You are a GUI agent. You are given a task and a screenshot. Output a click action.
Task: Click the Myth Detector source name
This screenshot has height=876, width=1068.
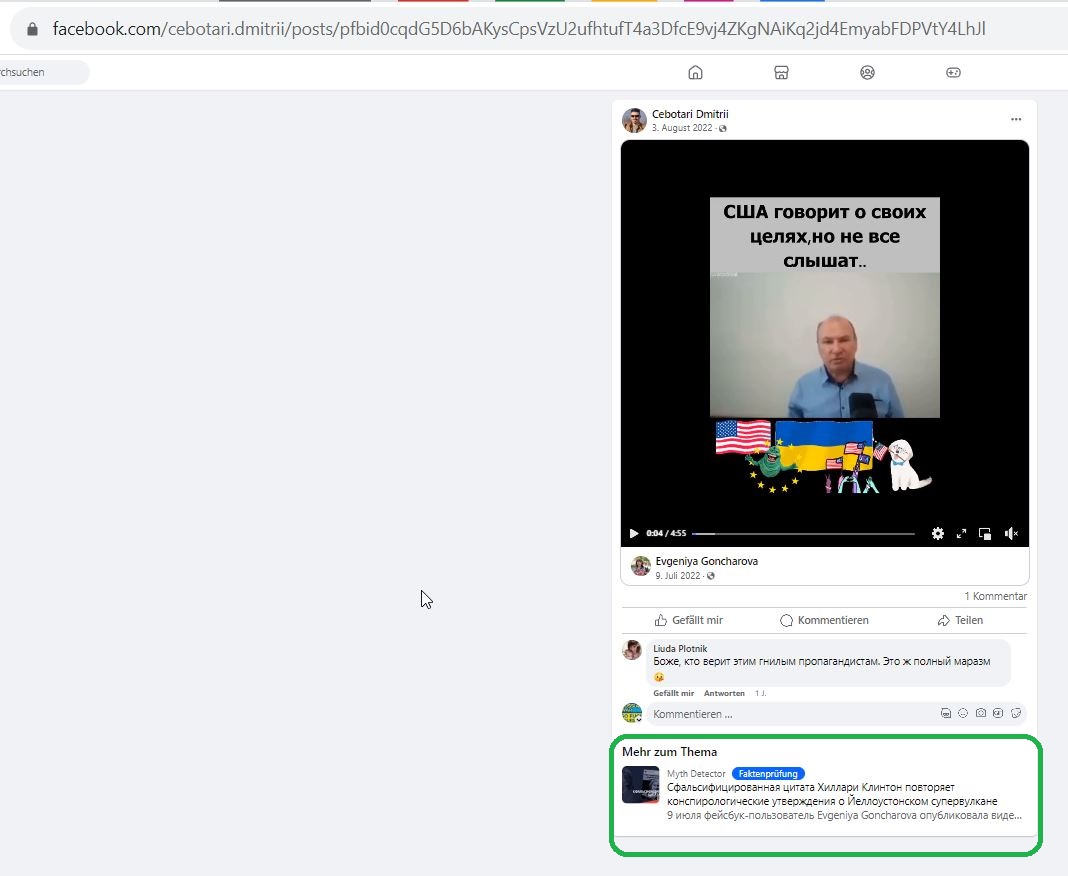tap(696, 774)
